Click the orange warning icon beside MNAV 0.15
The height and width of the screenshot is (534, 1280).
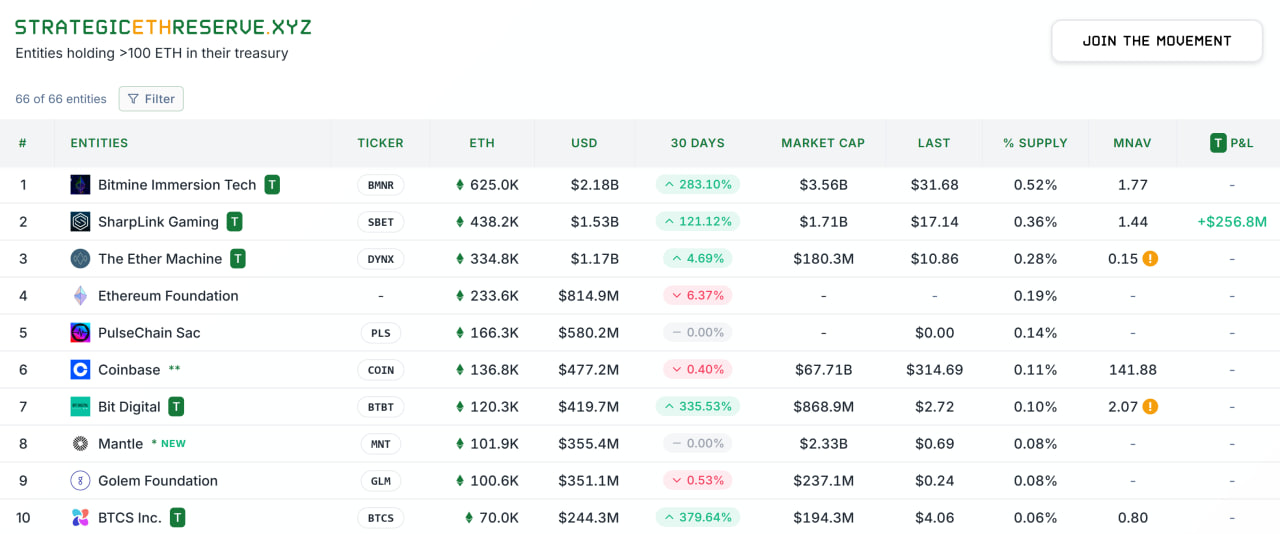[x=1150, y=259]
